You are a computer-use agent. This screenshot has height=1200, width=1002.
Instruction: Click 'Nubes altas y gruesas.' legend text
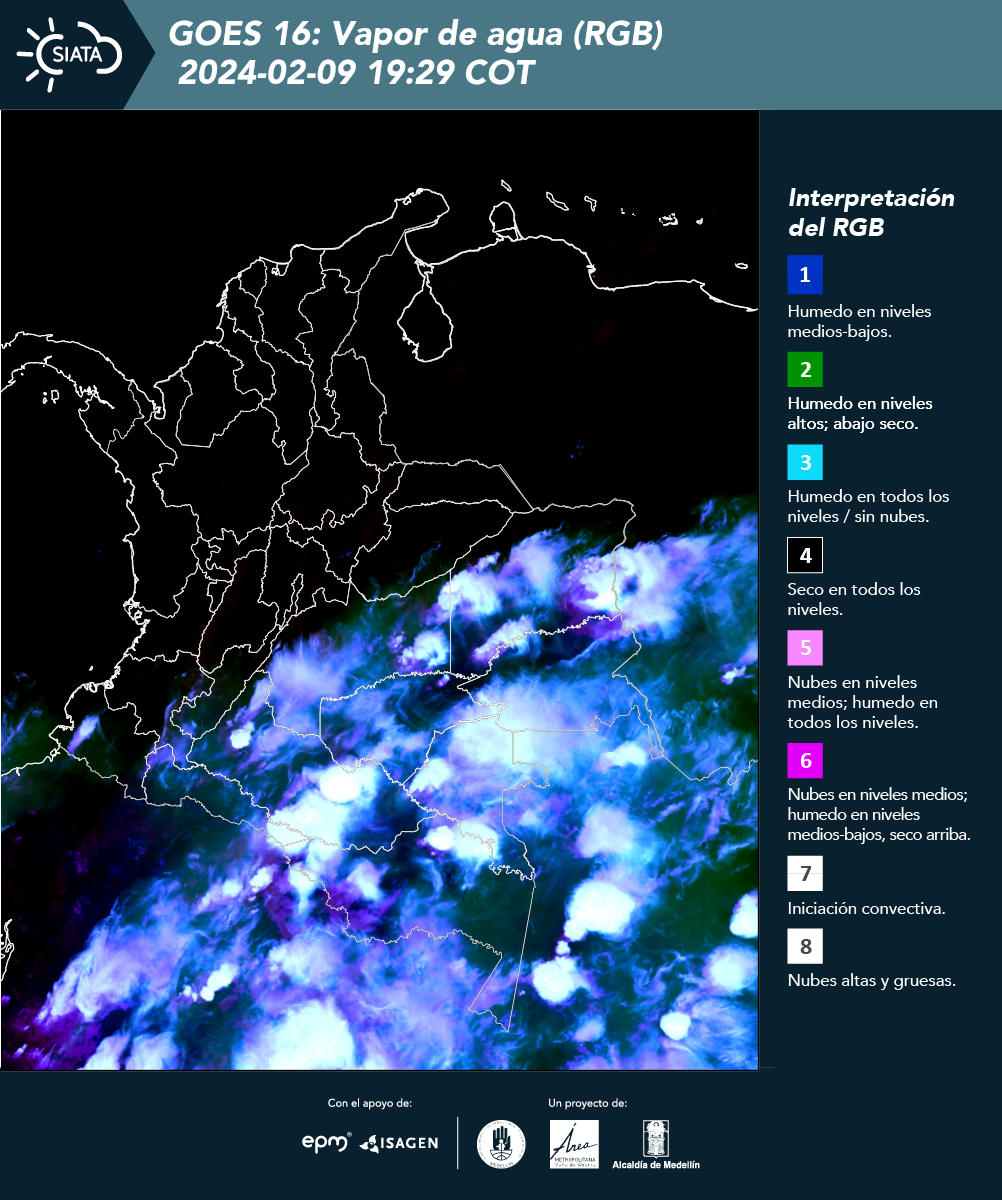(x=872, y=981)
